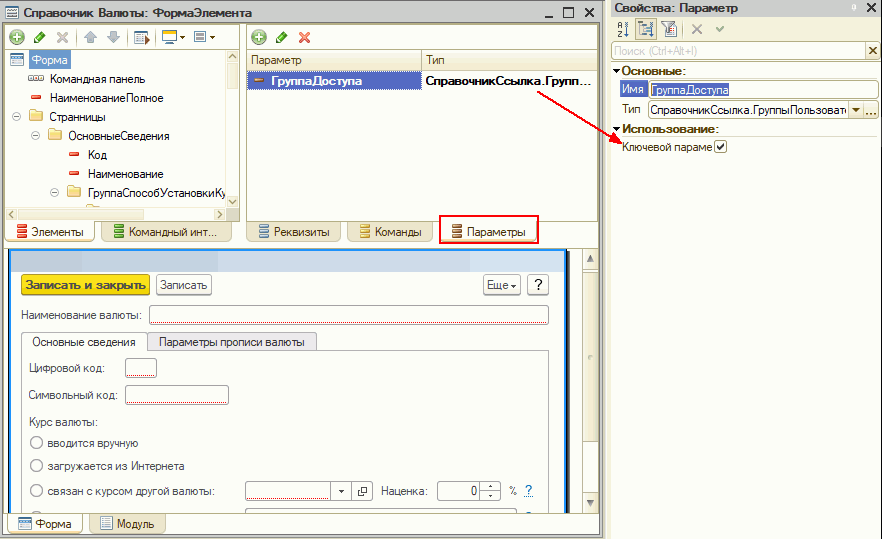The image size is (882, 539).
Task: Select the Форма root node in tree
Action: coord(50,60)
